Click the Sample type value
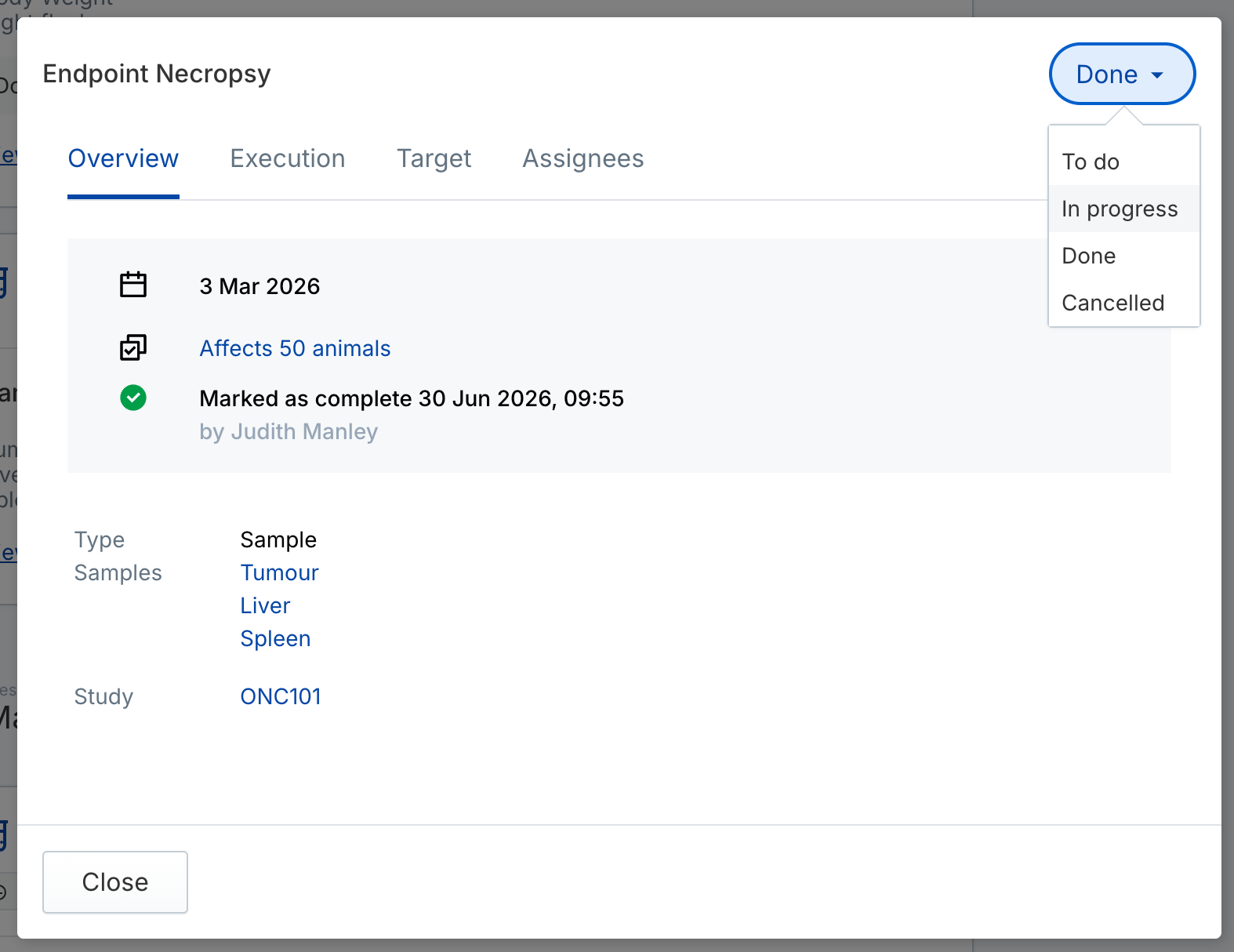This screenshot has height=952, width=1234. tap(278, 540)
